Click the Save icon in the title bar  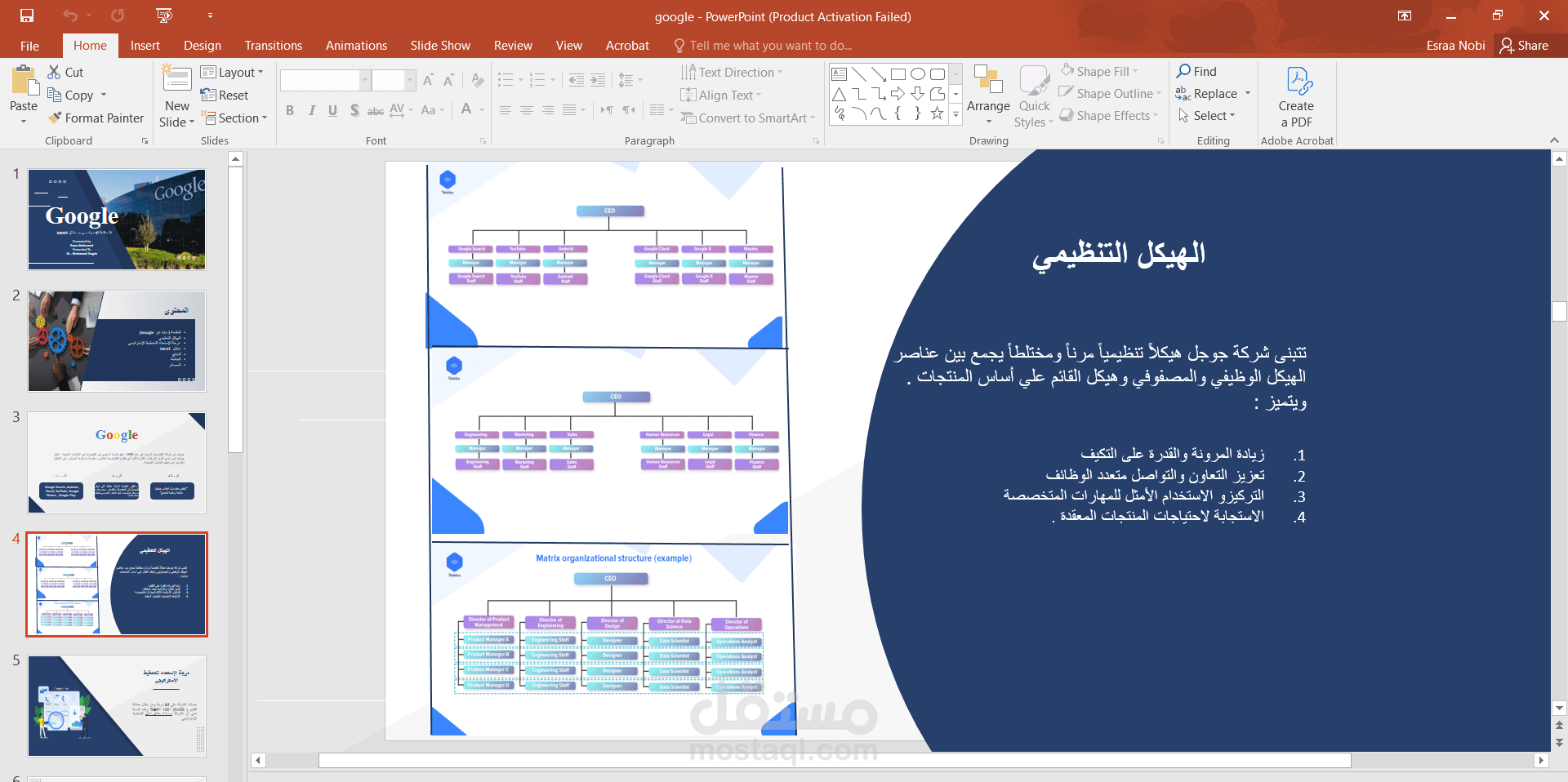coord(27,16)
